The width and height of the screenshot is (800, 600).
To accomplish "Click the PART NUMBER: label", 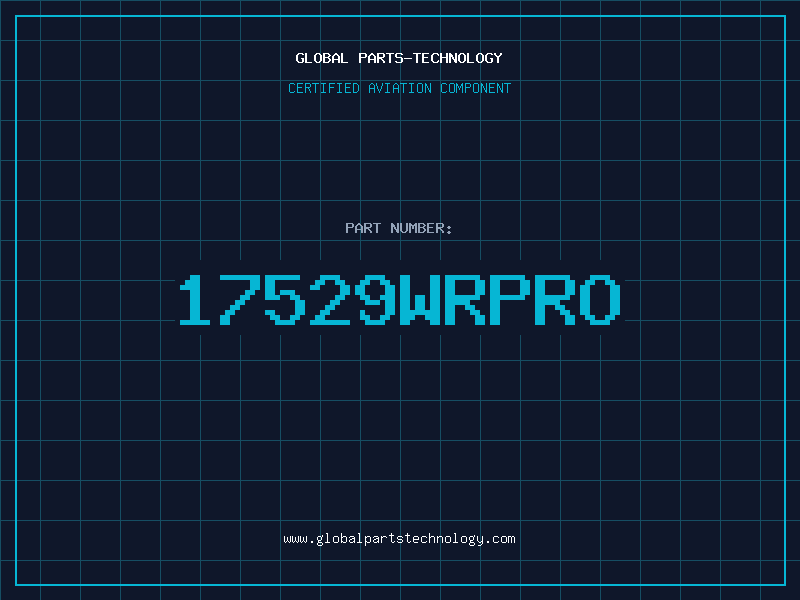I will (399, 228).
